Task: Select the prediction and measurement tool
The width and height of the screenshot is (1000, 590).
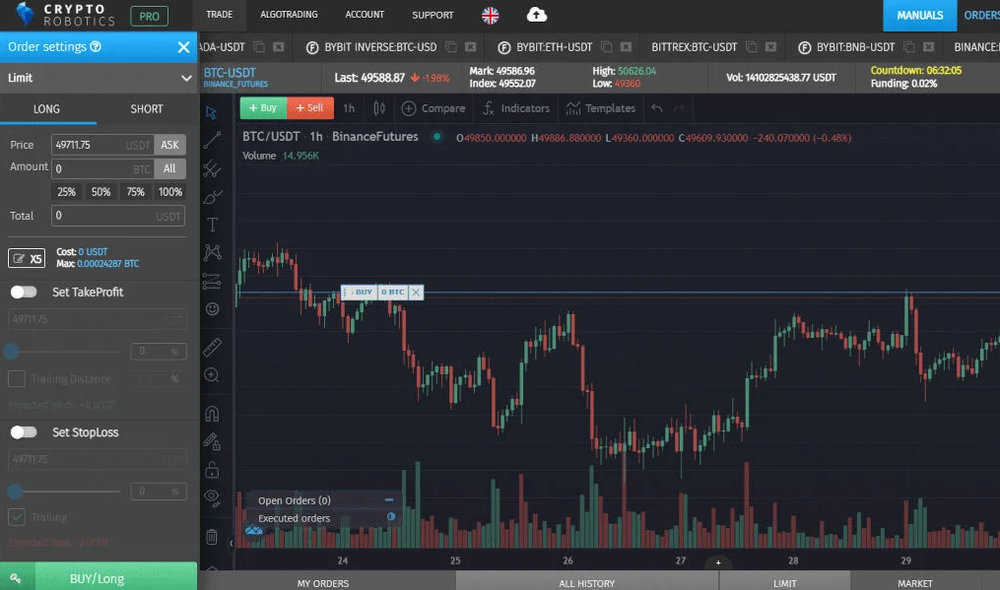Action: click(x=212, y=281)
